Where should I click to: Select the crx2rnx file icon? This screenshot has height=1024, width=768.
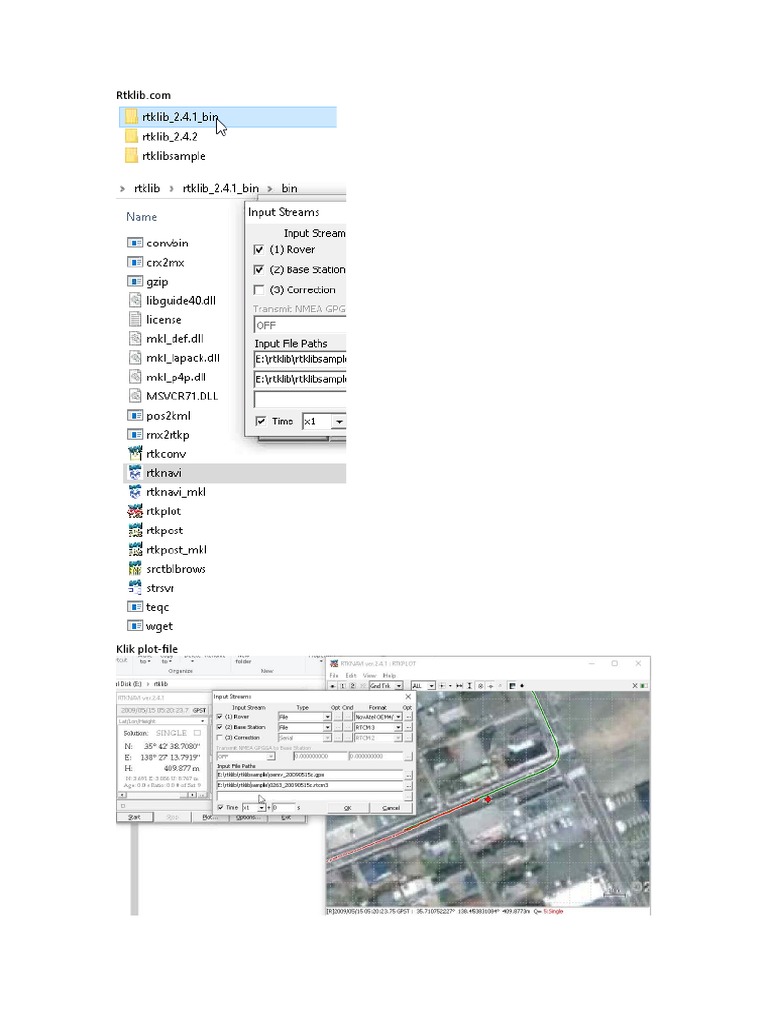(x=135, y=262)
